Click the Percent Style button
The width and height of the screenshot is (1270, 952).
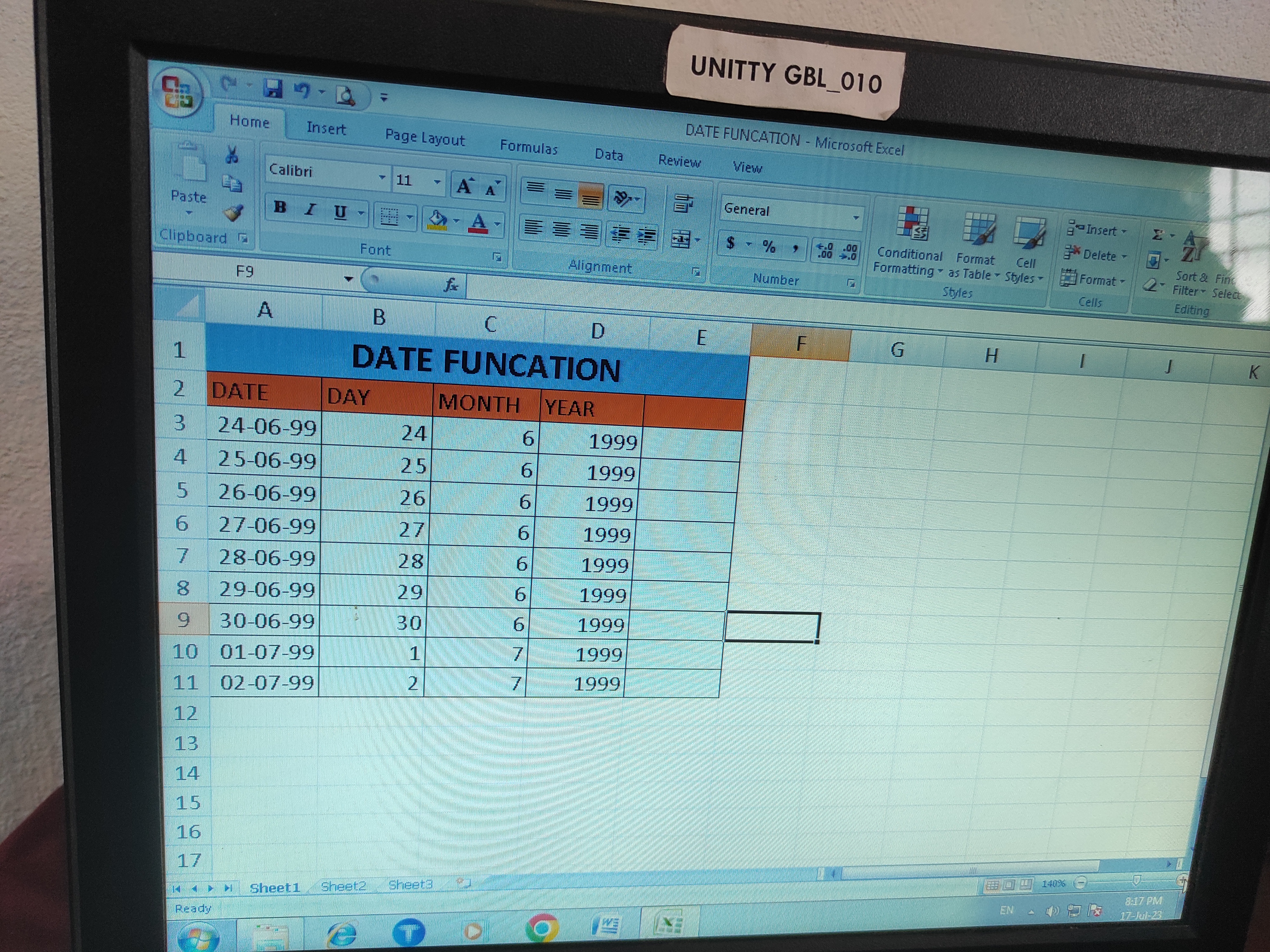click(x=769, y=247)
